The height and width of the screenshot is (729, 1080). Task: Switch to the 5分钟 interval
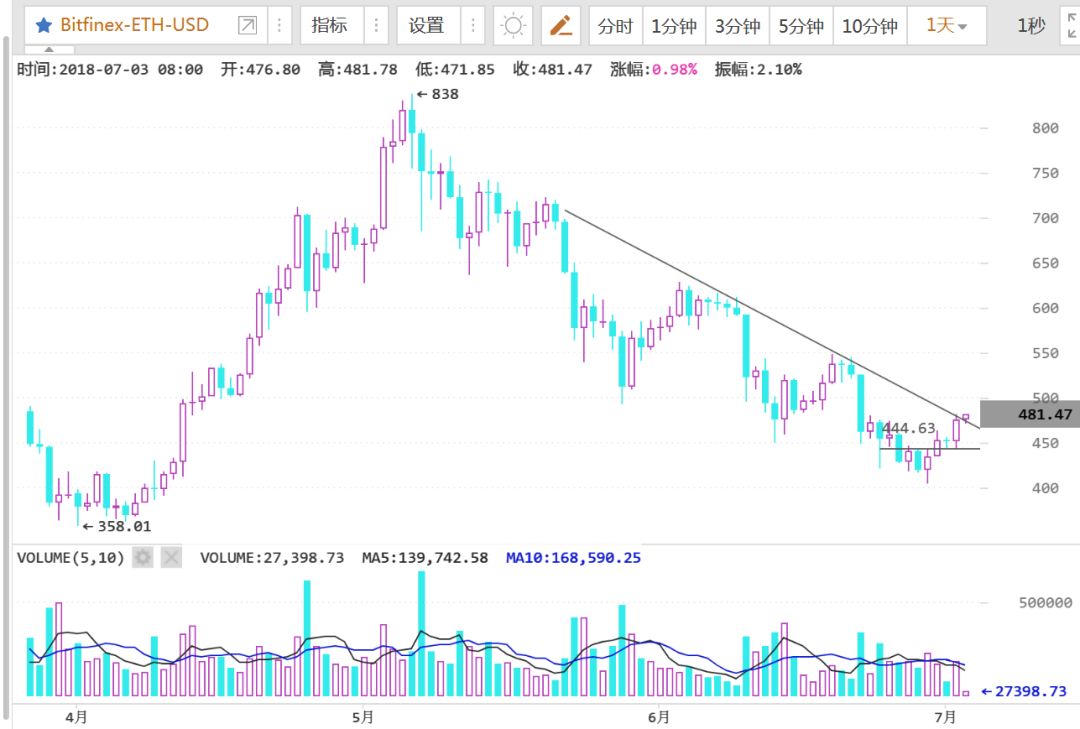pyautogui.click(x=801, y=26)
